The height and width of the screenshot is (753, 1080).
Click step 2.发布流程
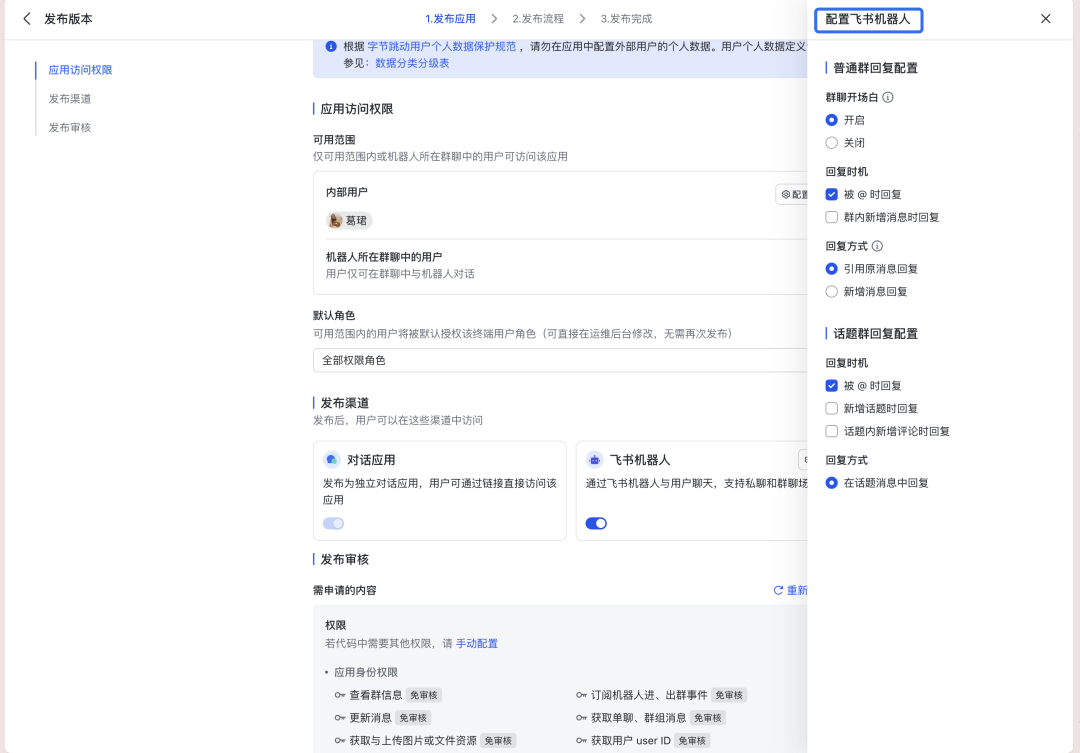click(x=537, y=19)
